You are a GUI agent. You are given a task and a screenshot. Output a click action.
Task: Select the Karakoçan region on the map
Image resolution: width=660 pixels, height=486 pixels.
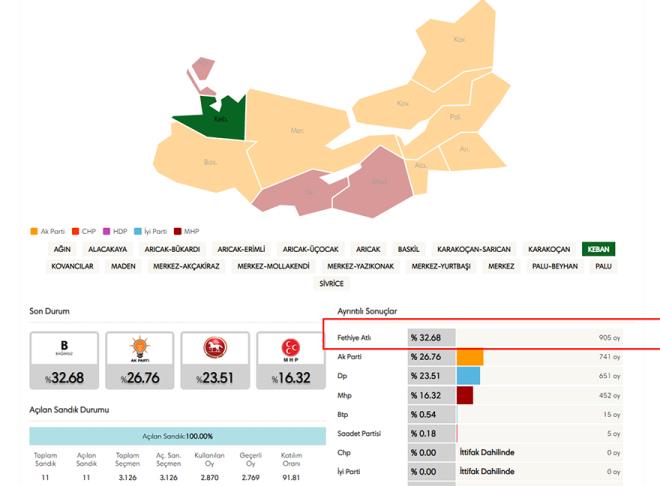[x=459, y=40]
